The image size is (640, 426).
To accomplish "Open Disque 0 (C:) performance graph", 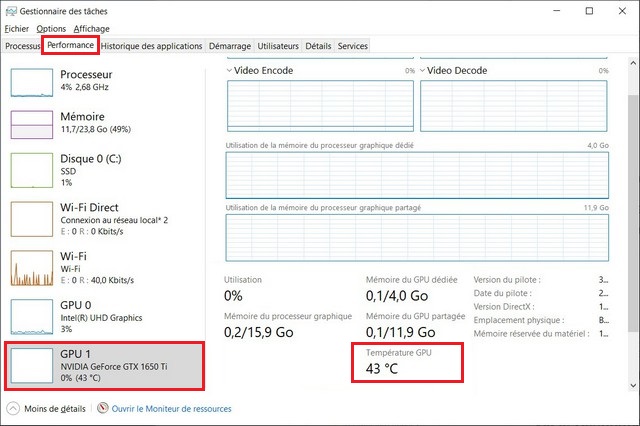I will click(x=32, y=170).
